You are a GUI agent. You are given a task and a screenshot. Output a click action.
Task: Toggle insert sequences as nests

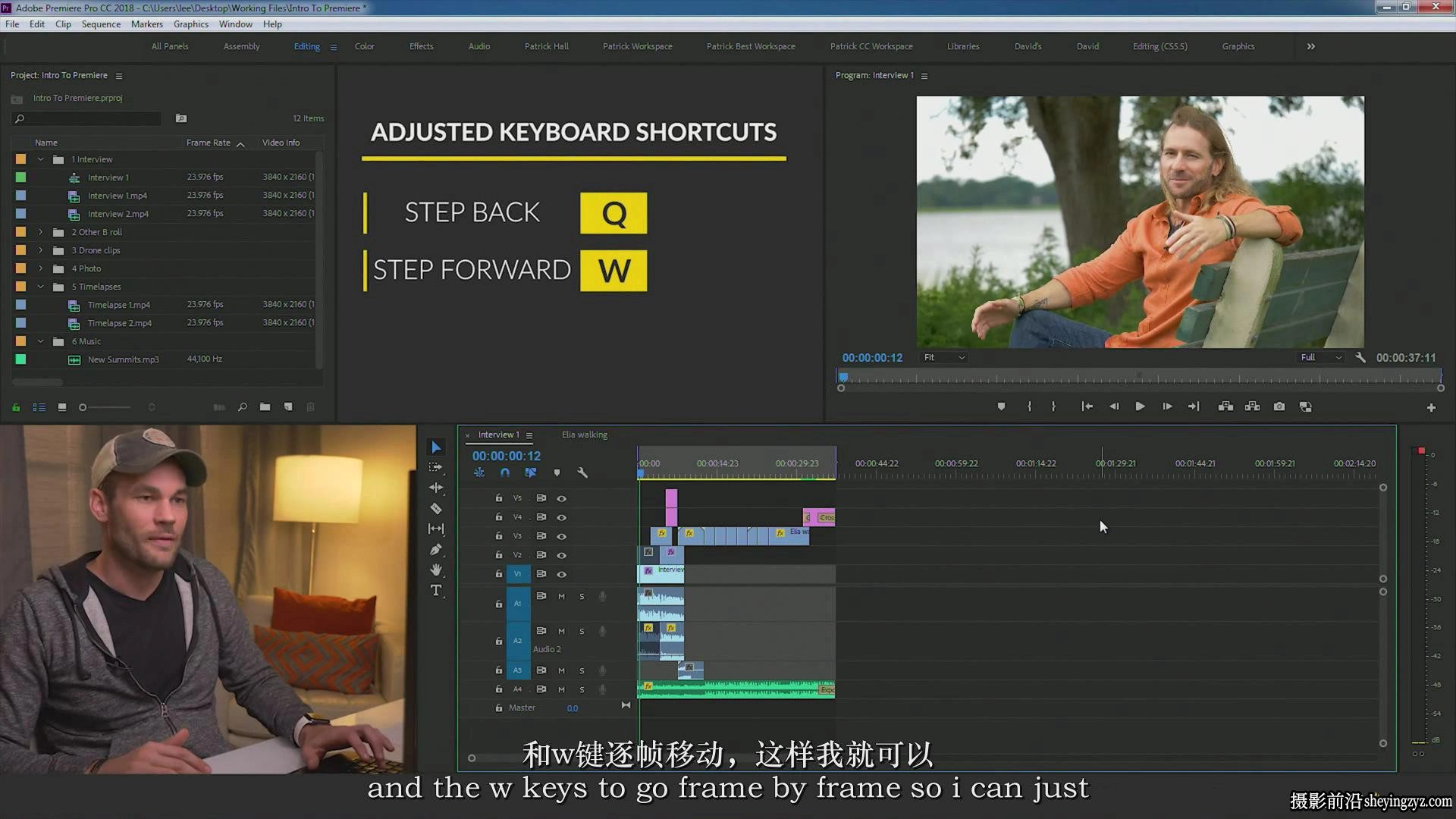click(479, 472)
